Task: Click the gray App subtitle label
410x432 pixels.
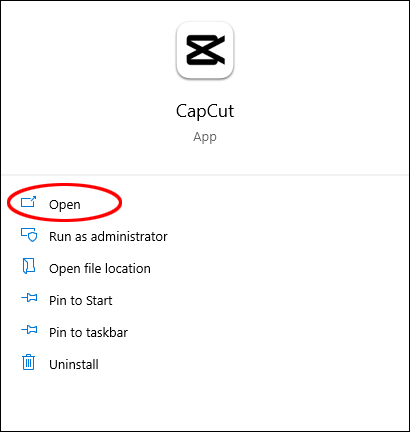Action: click(x=205, y=137)
